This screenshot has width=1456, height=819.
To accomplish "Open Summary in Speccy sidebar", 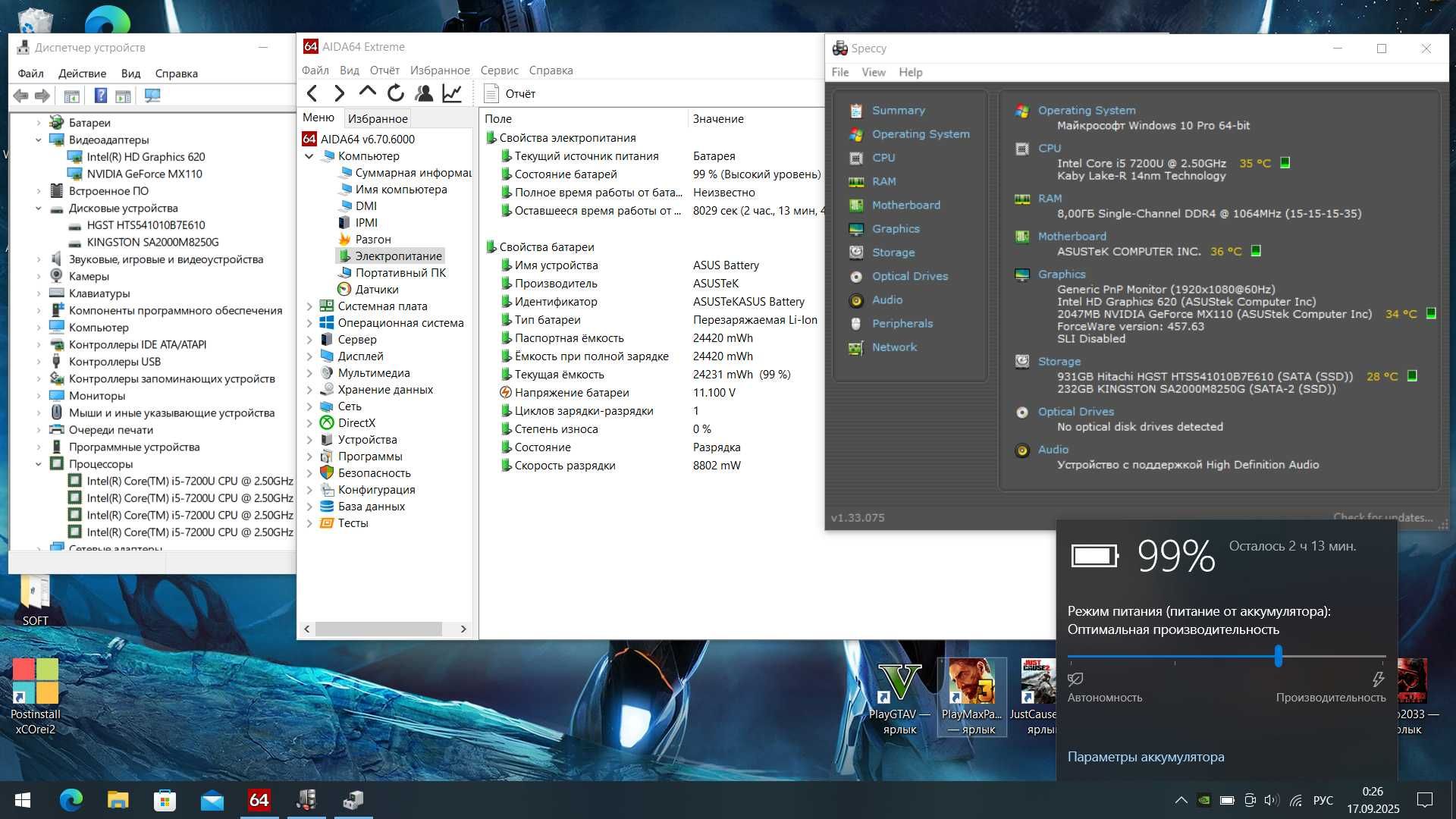I will 898,110.
